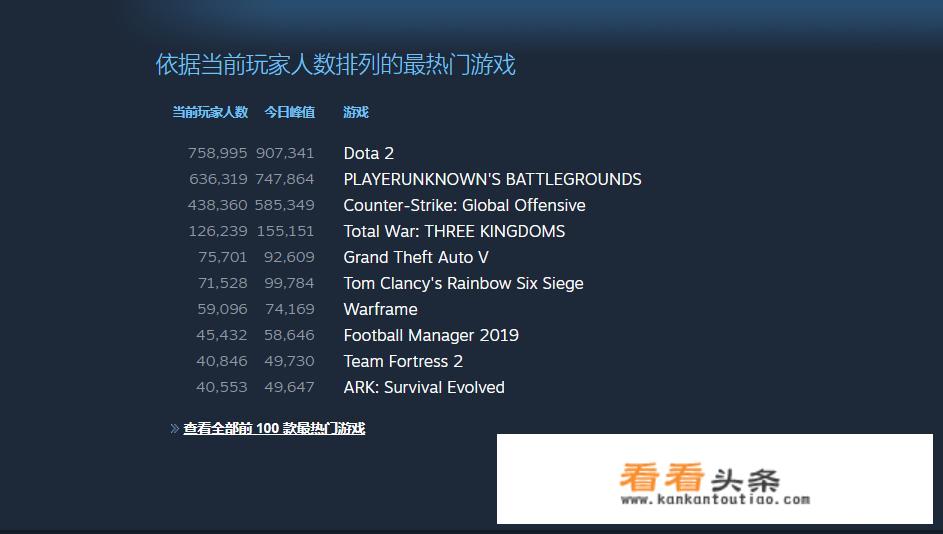Open the Warframe game link

tap(380, 309)
